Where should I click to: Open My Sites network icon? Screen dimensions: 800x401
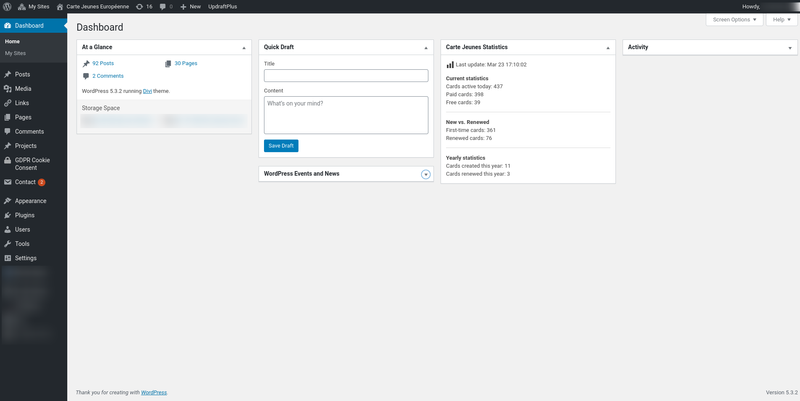pos(21,7)
